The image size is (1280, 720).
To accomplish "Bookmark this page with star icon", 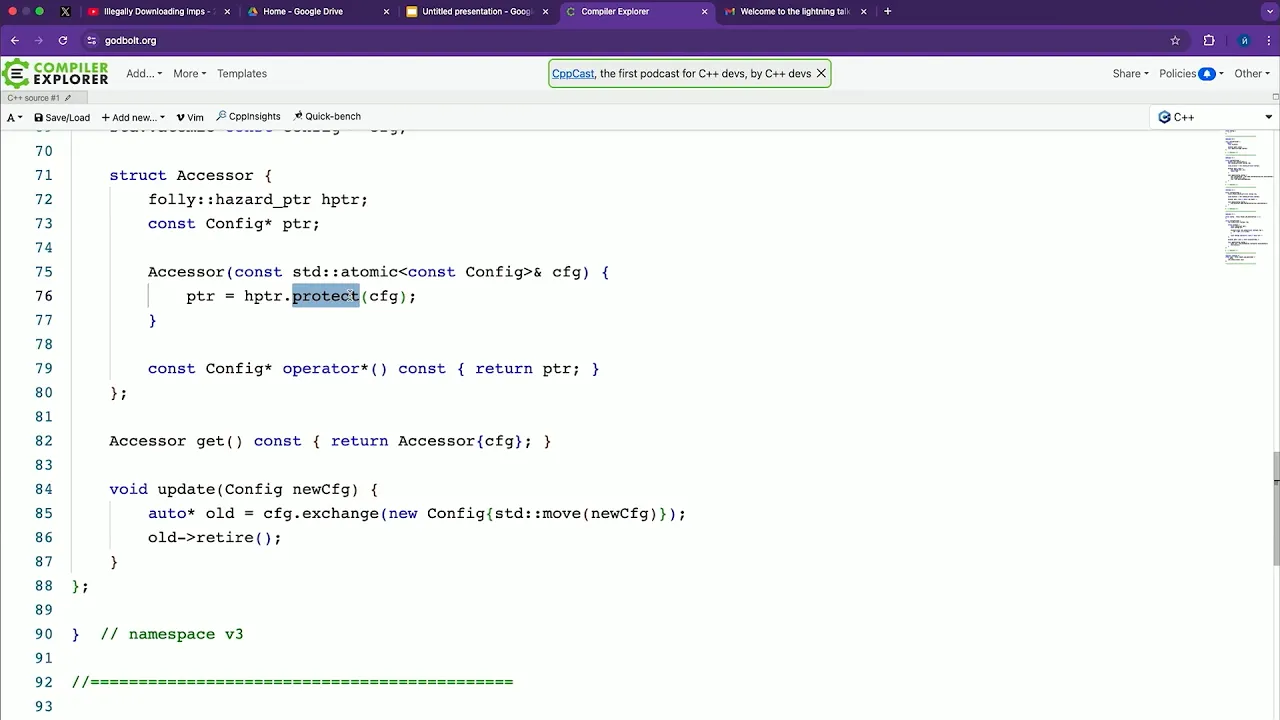I will [x=1175, y=41].
